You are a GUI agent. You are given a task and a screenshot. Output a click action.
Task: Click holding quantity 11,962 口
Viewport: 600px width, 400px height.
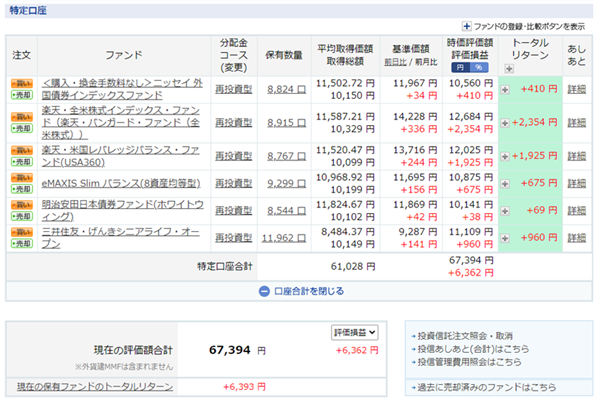[279, 239]
